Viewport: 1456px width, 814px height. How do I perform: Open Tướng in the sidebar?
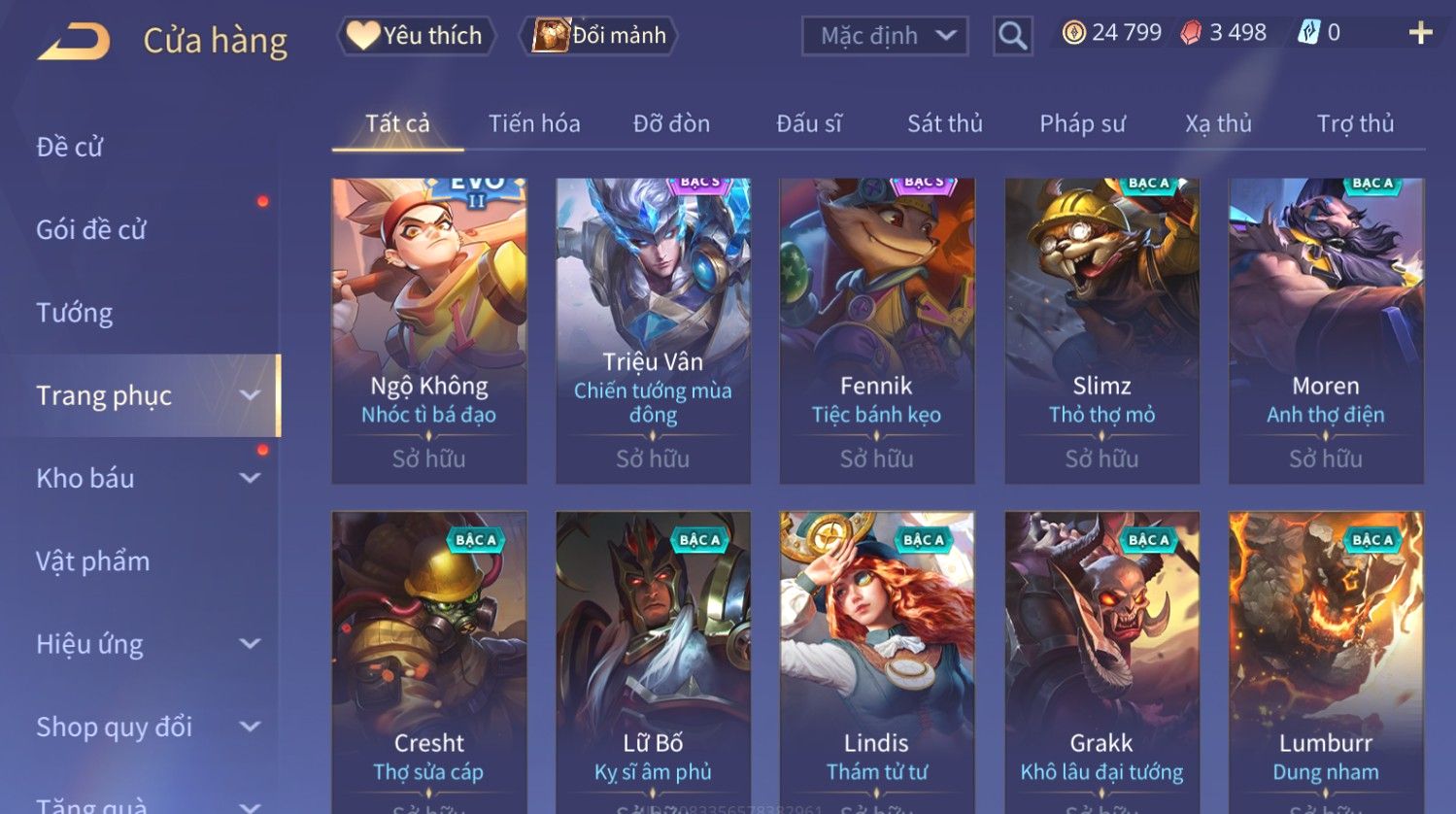(x=75, y=313)
